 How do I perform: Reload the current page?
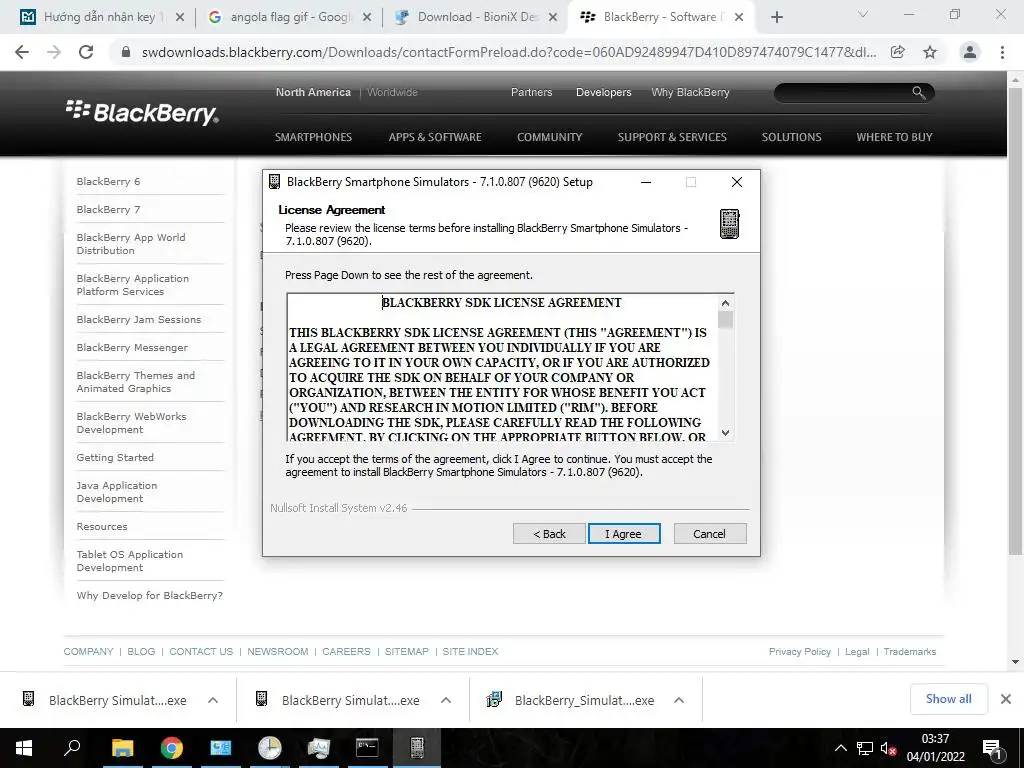tap(86, 52)
